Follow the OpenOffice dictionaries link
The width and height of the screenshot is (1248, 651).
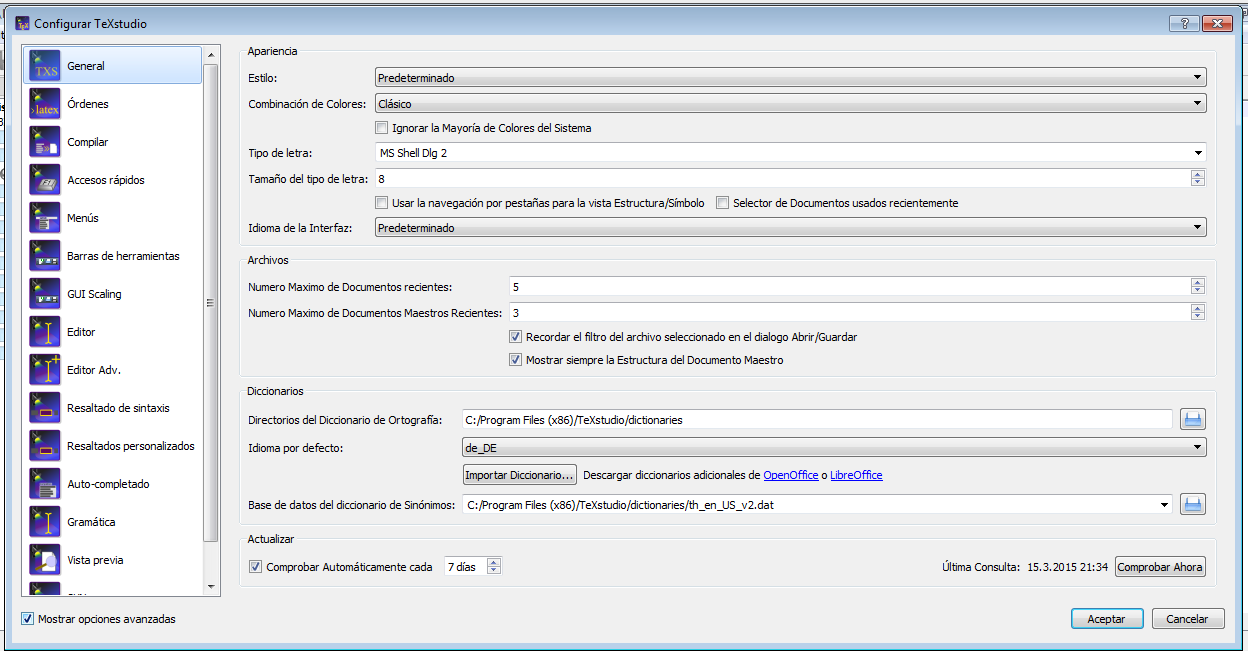pyautogui.click(x=791, y=475)
